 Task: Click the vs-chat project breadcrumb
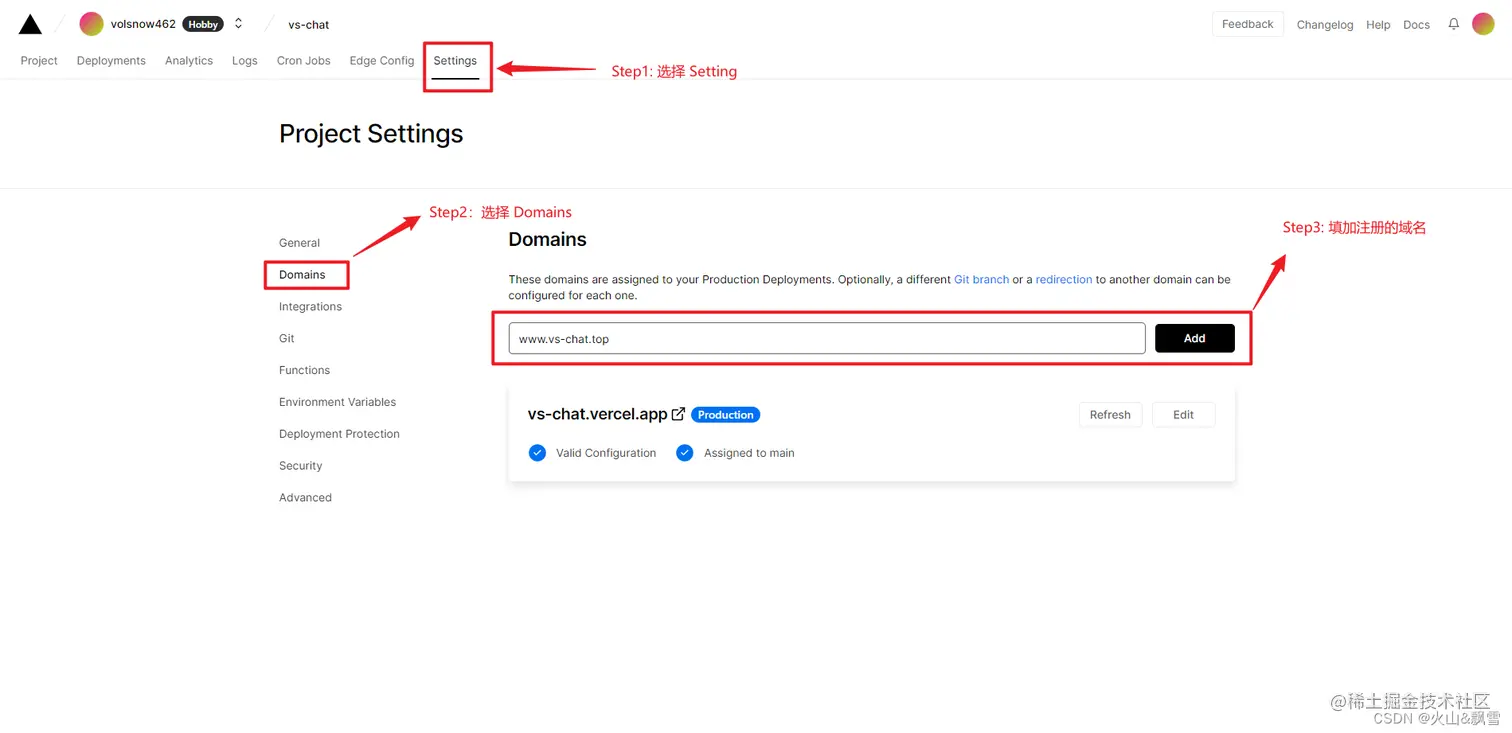coord(309,25)
